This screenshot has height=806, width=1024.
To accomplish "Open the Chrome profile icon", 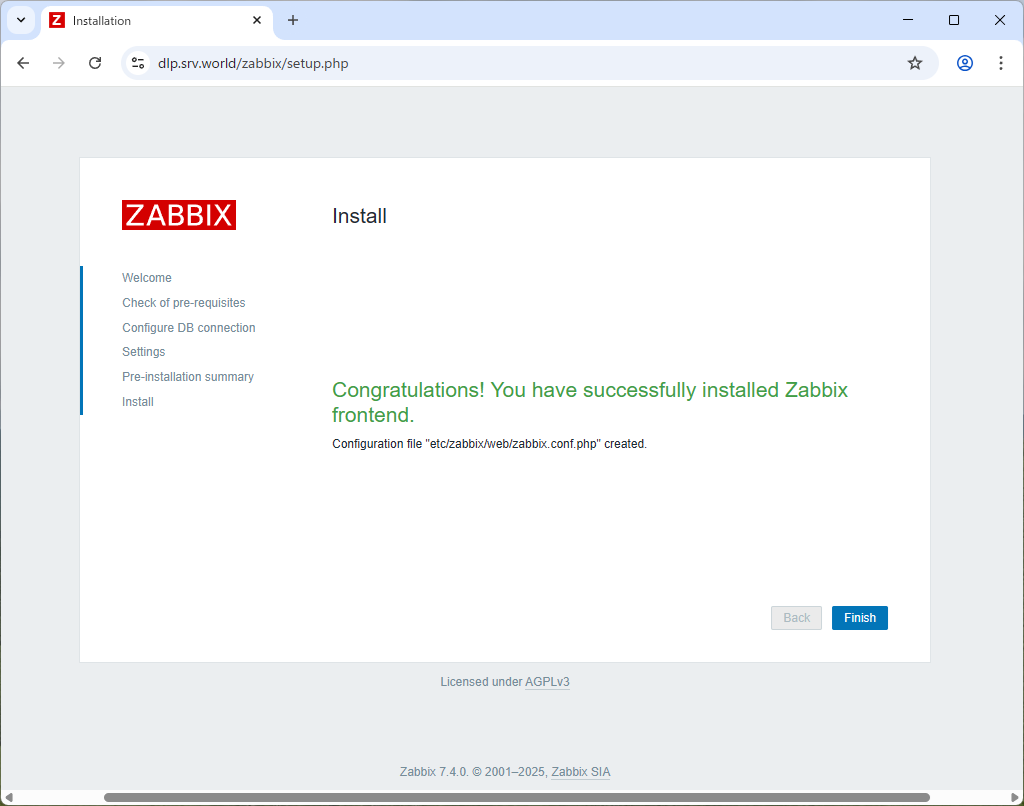I will pos(965,63).
